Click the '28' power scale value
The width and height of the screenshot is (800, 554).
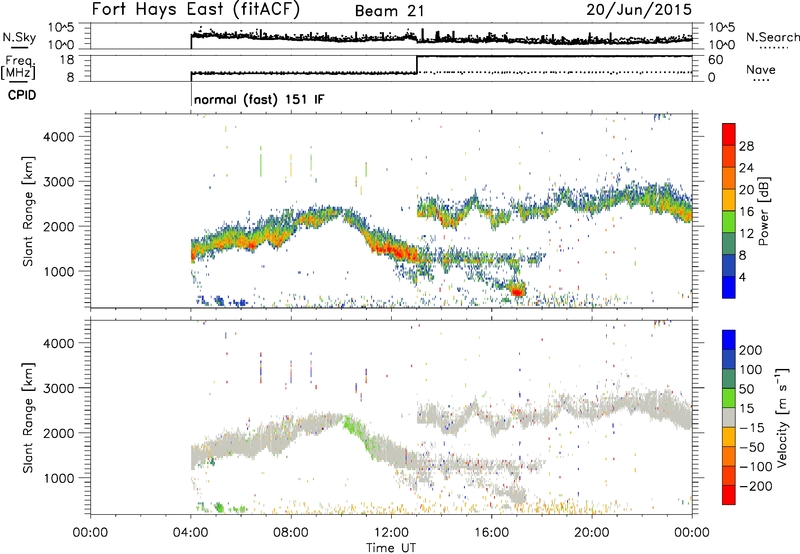(746, 146)
